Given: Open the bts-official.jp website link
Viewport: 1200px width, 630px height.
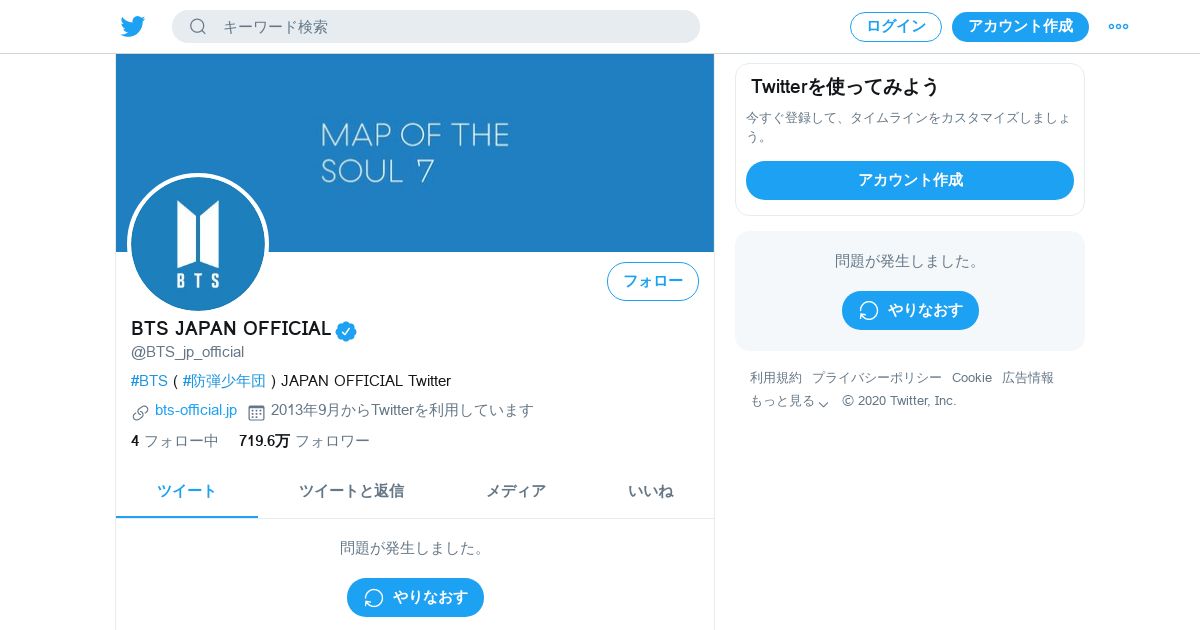Looking at the screenshot, I should pos(196,410).
